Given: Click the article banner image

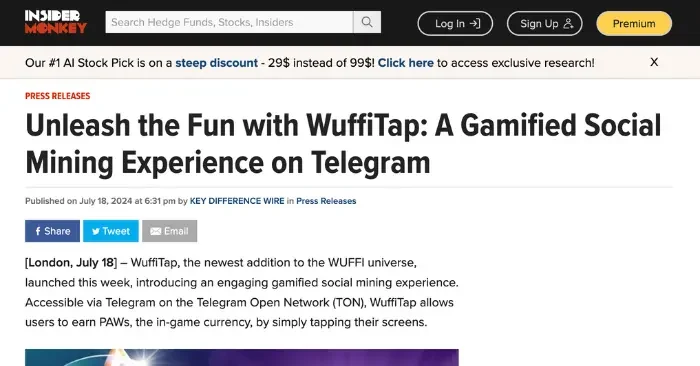Looking at the screenshot, I should (242, 358).
